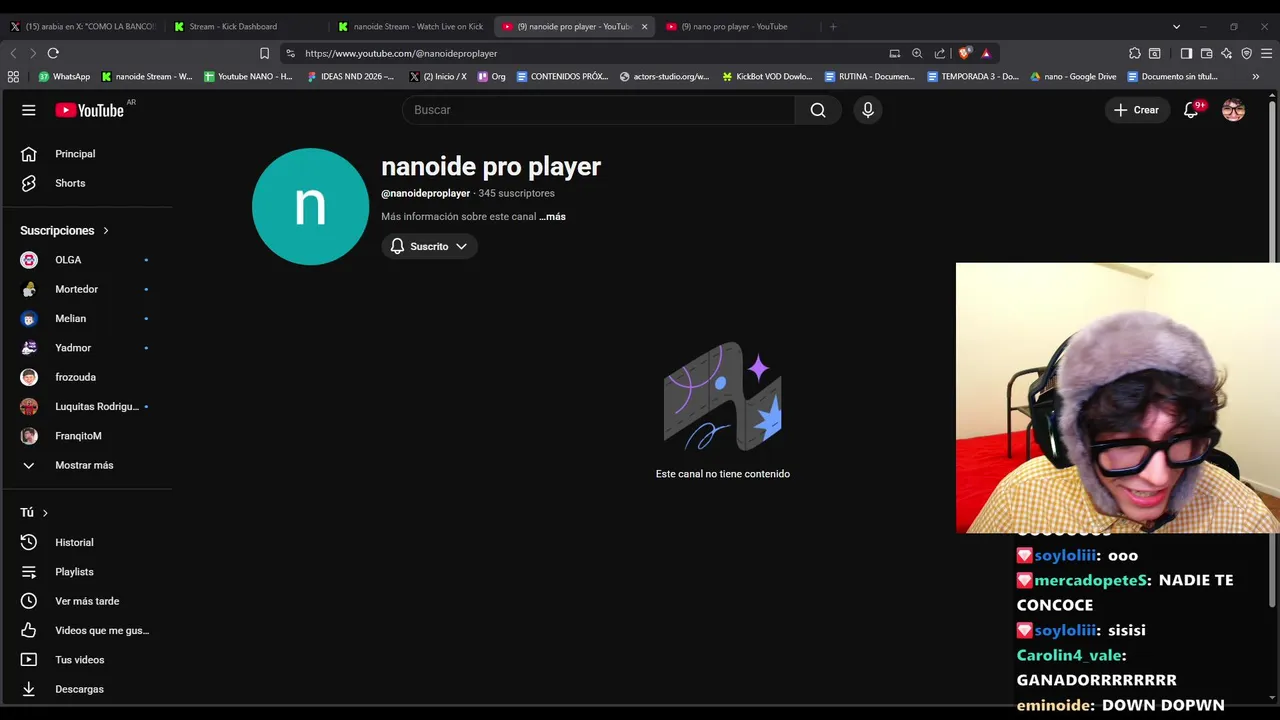The height and width of the screenshot is (720, 1280).
Task: Open browser extensions puzzle icon
Action: (x=1135, y=53)
